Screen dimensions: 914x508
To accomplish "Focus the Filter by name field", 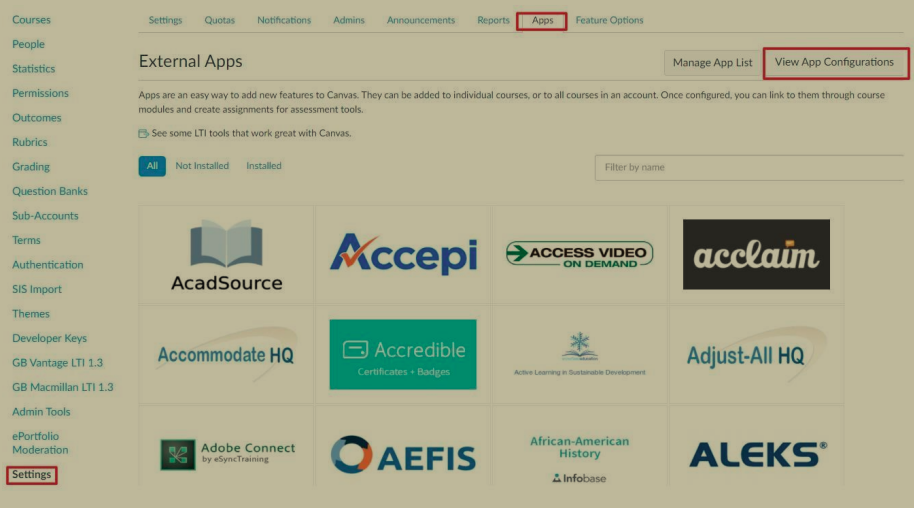I will (748, 167).
